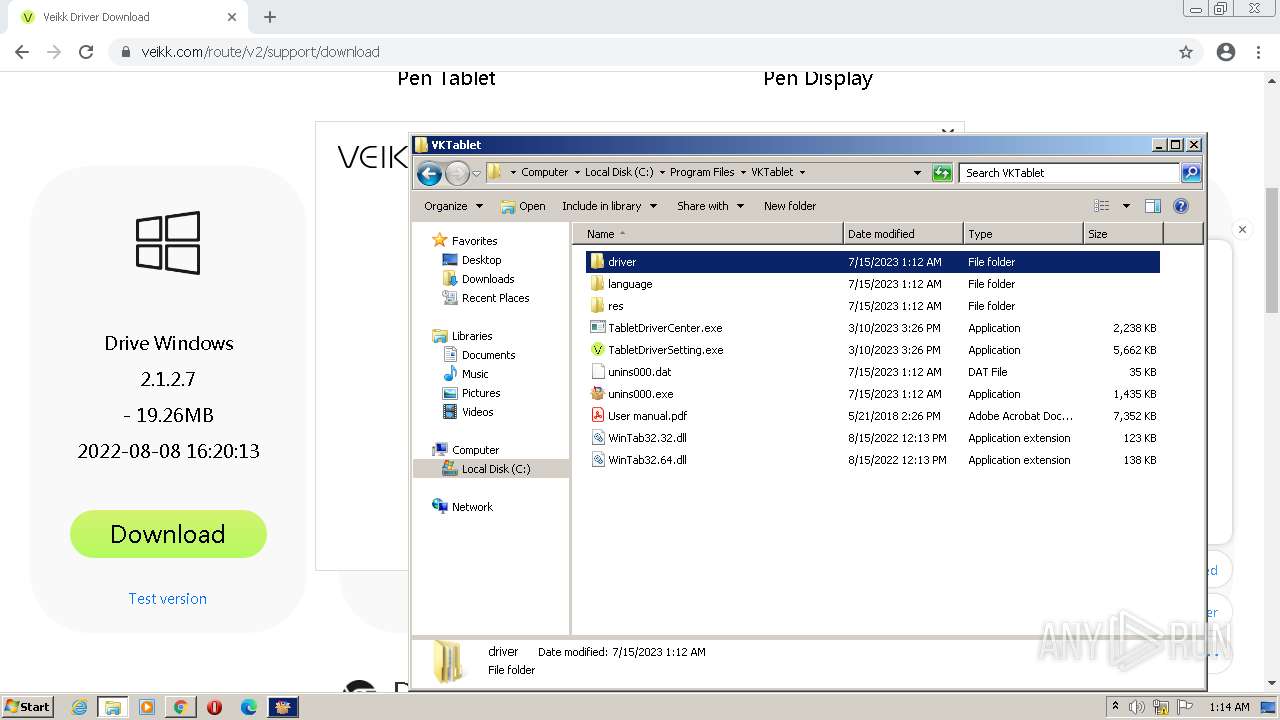Click the browser Back arrow
This screenshot has width=1280, height=720.
point(22,52)
